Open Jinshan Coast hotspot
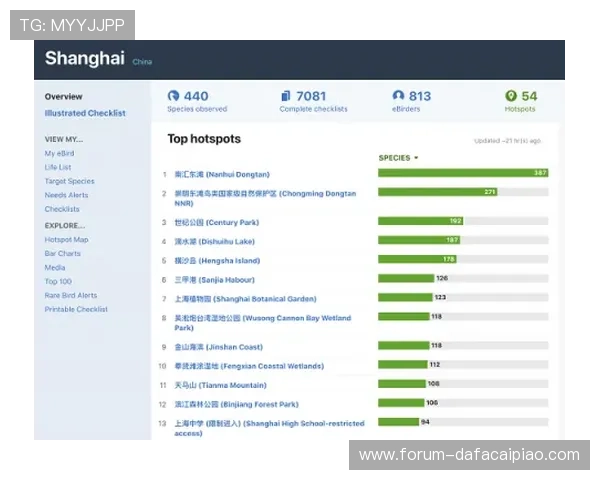The image size is (600, 480). [x=218, y=347]
